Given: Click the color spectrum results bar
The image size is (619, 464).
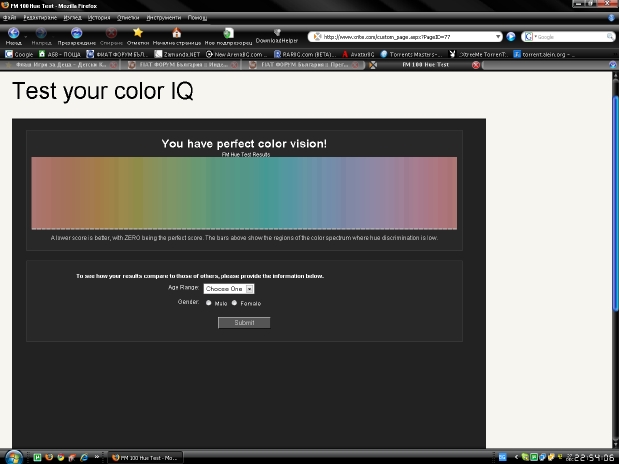Looking at the screenshot, I should [x=243, y=192].
